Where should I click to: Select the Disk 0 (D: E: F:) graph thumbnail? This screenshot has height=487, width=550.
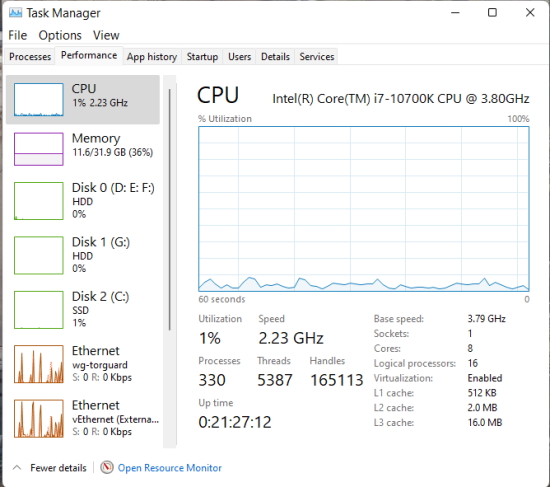tap(39, 201)
